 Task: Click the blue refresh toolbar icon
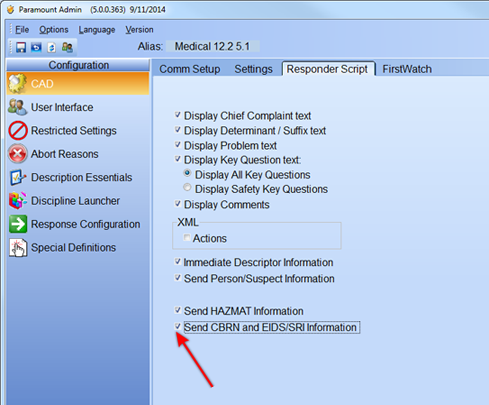[x=36, y=47]
